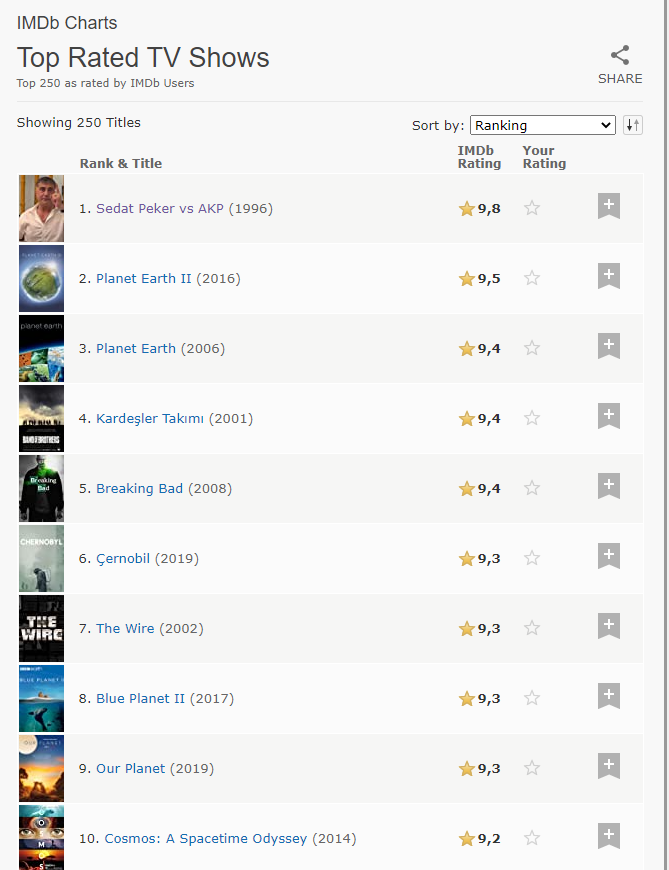Viewport: 669px width, 870px height.
Task: Click the Breaking Bad poster thumbnail
Action: [42, 488]
